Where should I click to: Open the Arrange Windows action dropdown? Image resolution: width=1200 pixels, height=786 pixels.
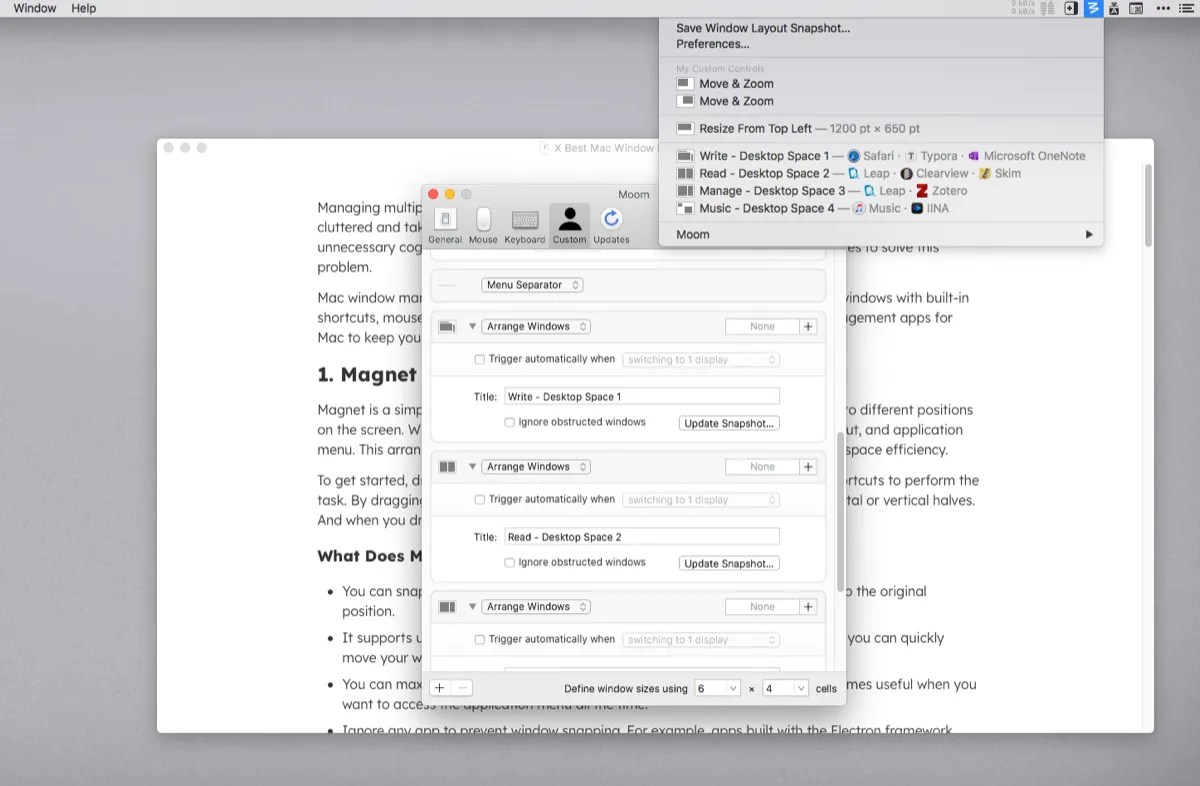coord(535,326)
